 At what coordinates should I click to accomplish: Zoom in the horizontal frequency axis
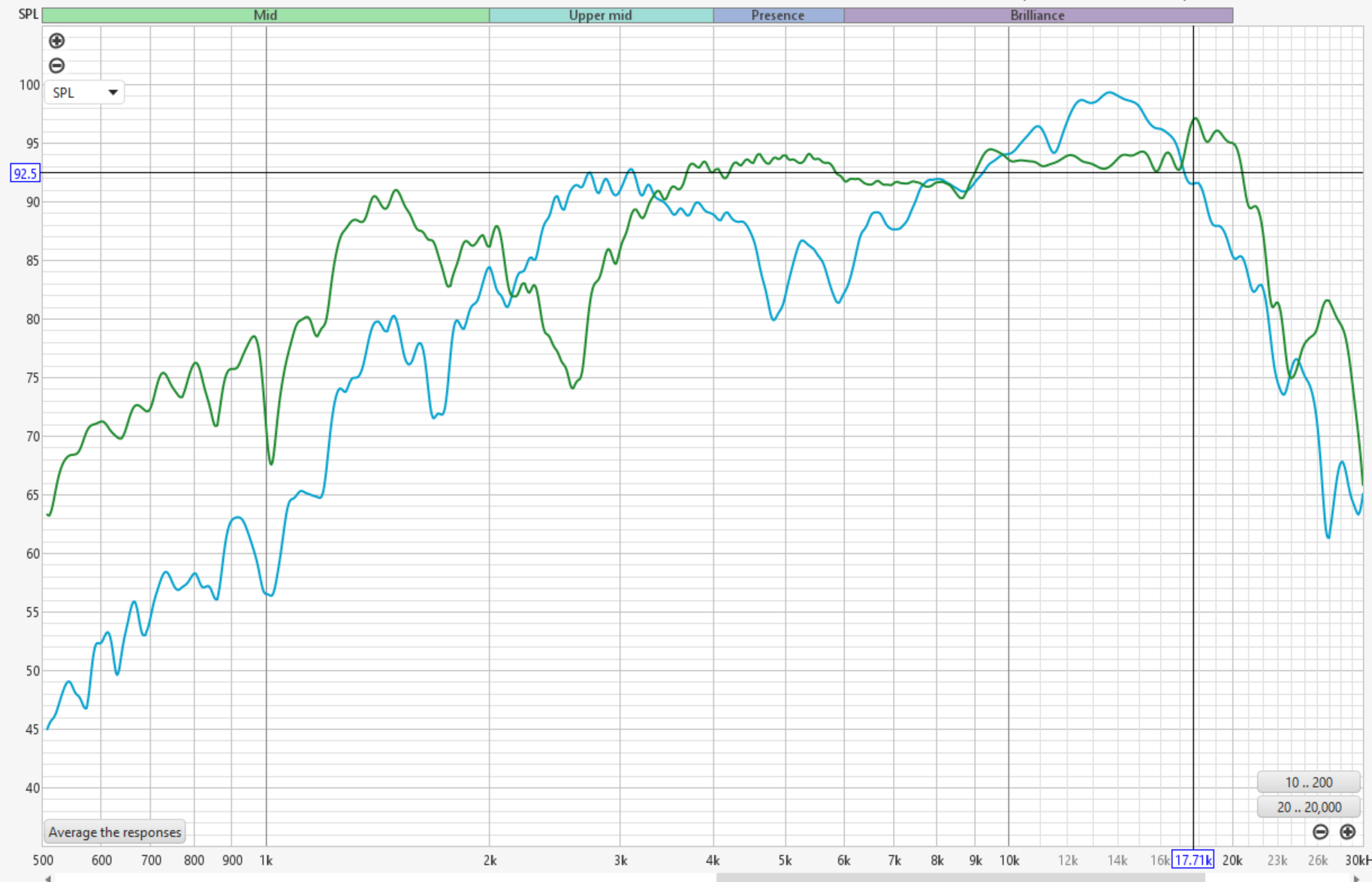(x=1348, y=832)
